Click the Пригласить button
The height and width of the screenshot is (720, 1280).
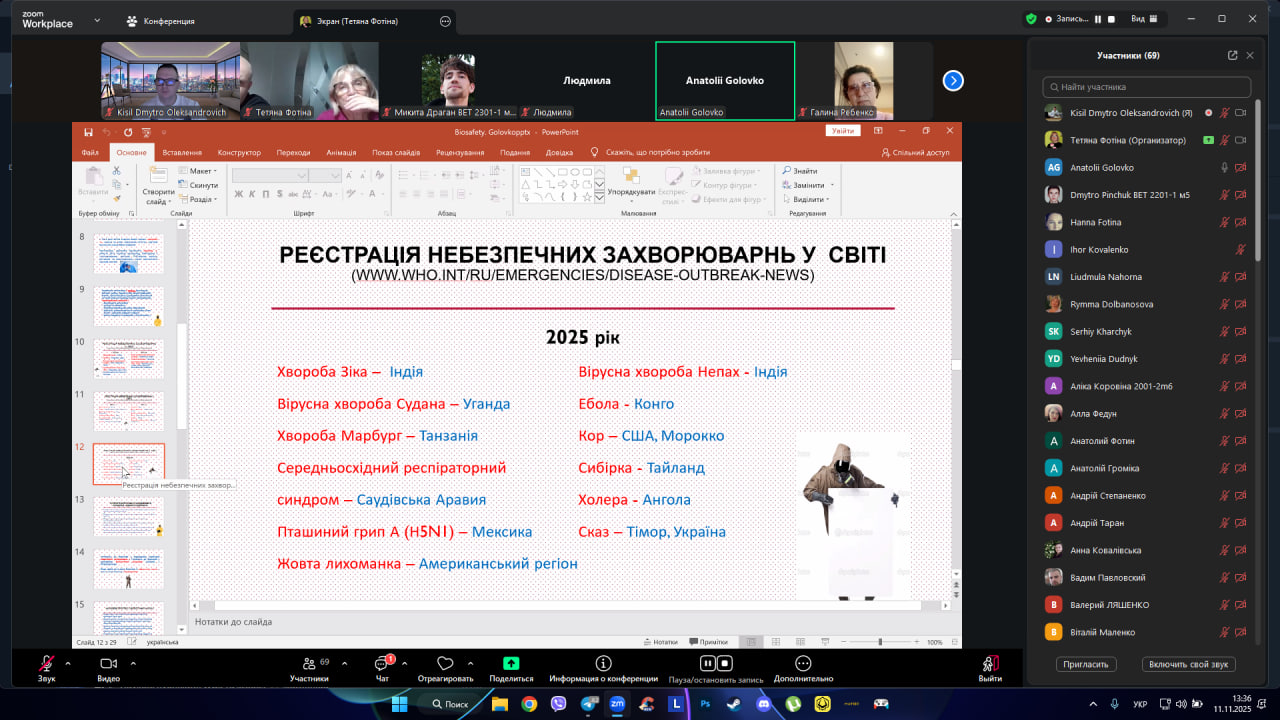(1086, 664)
